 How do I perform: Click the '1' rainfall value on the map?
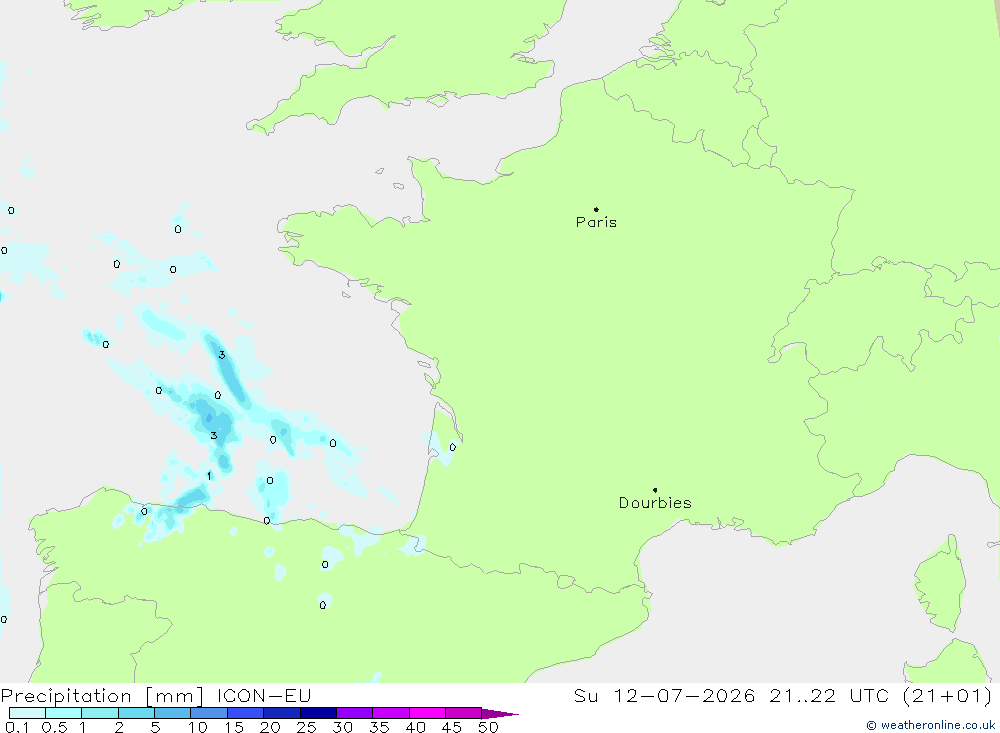click(x=209, y=476)
